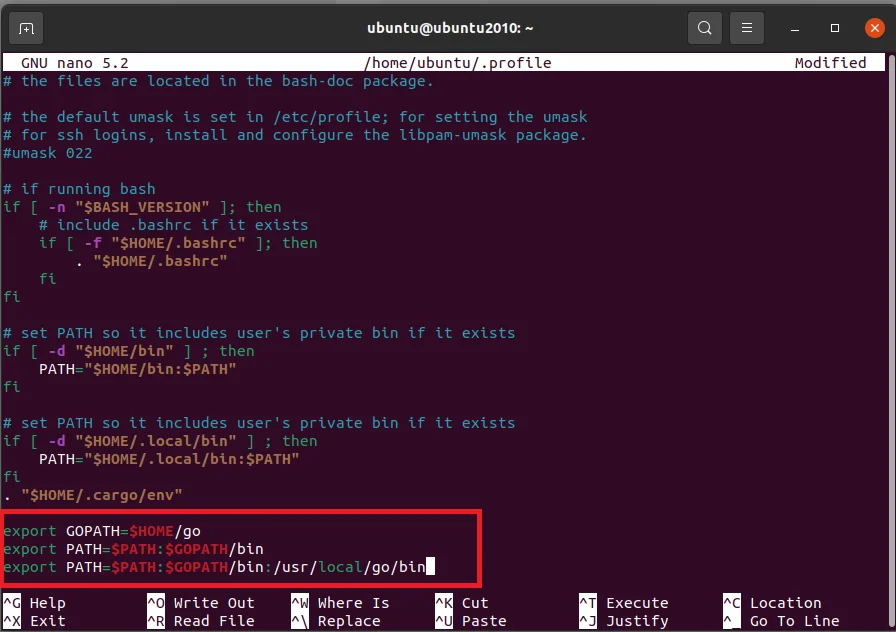Open the hamburger menu button

click(x=747, y=28)
